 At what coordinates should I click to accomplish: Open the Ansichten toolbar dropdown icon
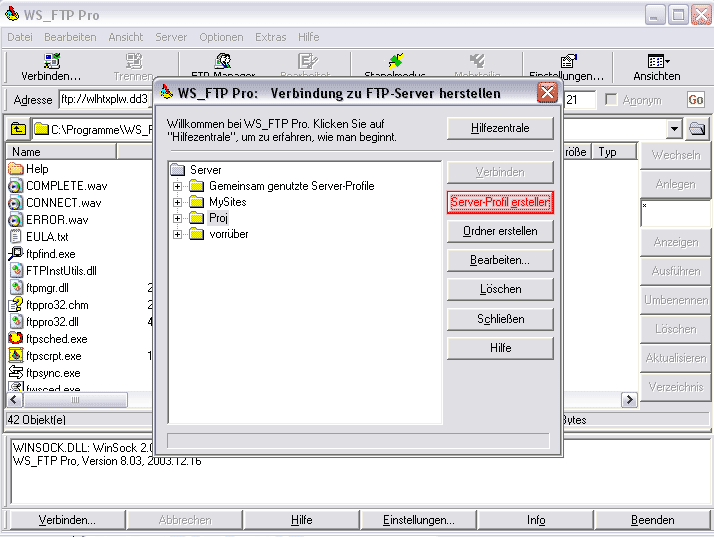(658, 61)
